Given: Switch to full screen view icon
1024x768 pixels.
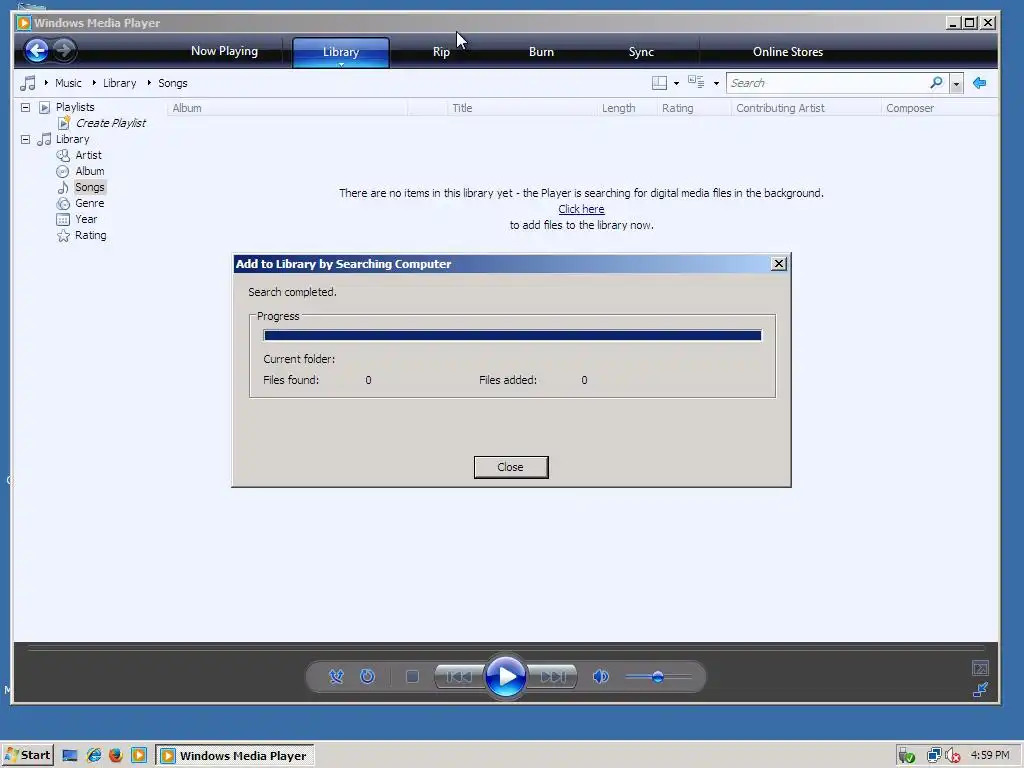Looking at the screenshot, I should (980, 668).
